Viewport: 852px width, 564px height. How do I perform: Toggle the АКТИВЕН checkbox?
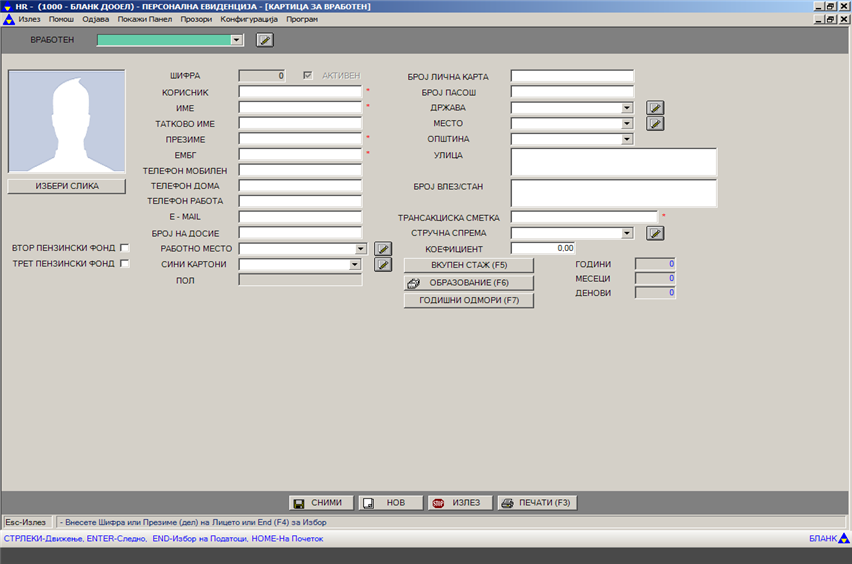(x=308, y=76)
